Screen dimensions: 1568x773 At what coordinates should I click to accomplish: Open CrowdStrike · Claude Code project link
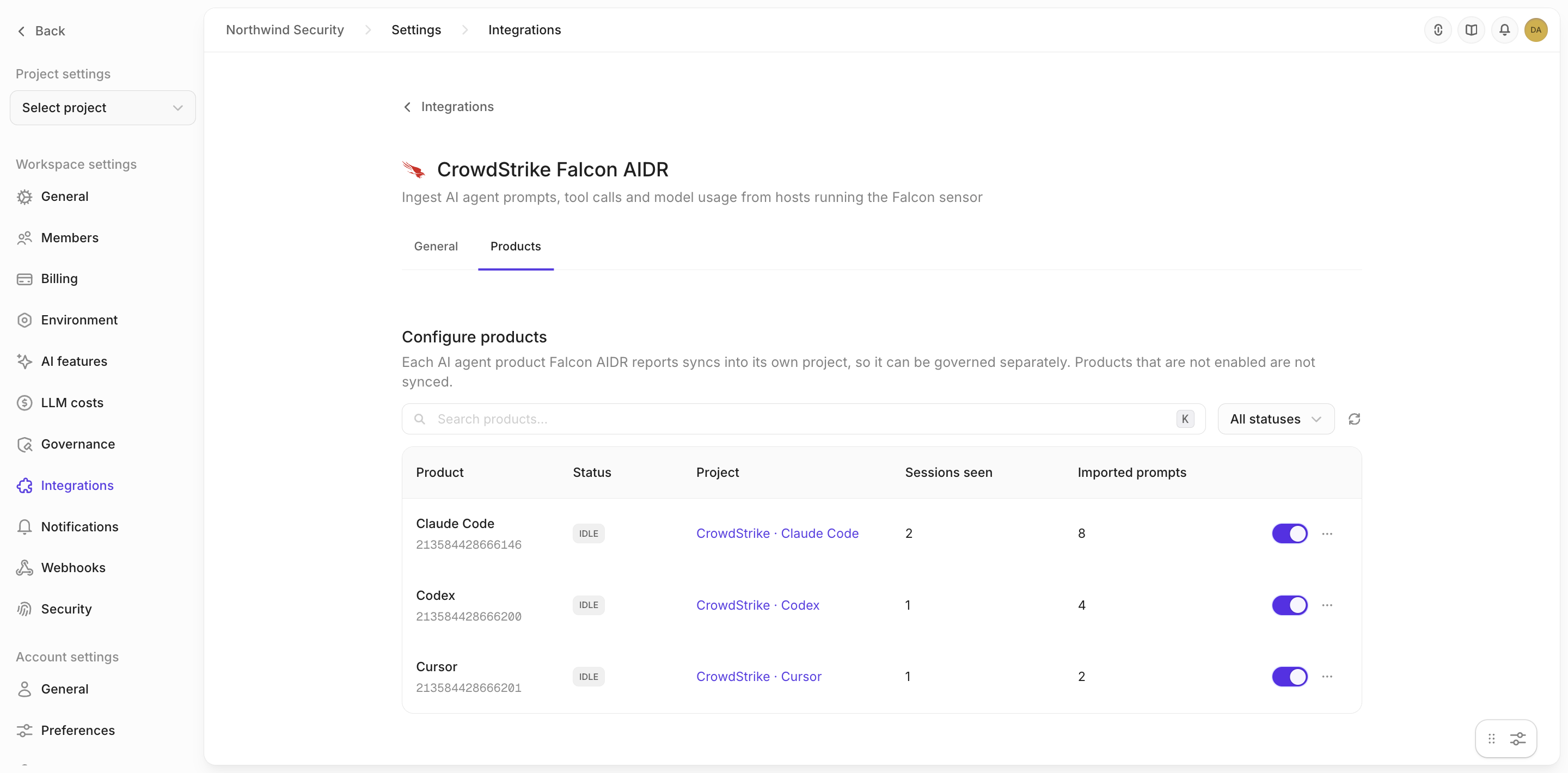(x=777, y=533)
